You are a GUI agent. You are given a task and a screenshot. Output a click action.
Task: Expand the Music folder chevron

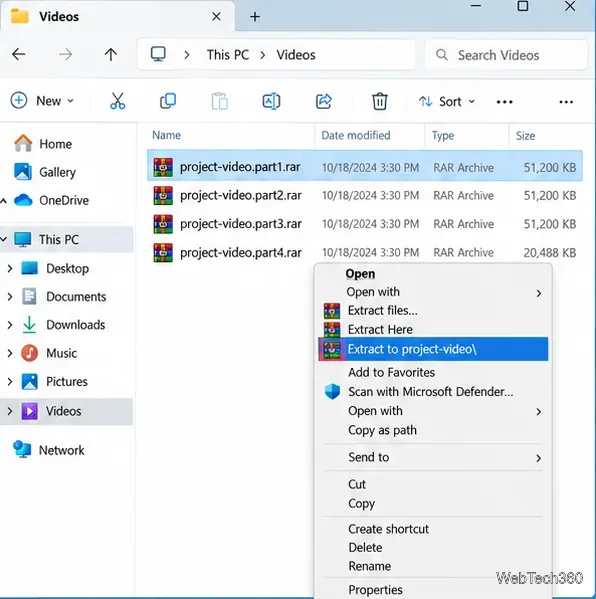[10, 353]
